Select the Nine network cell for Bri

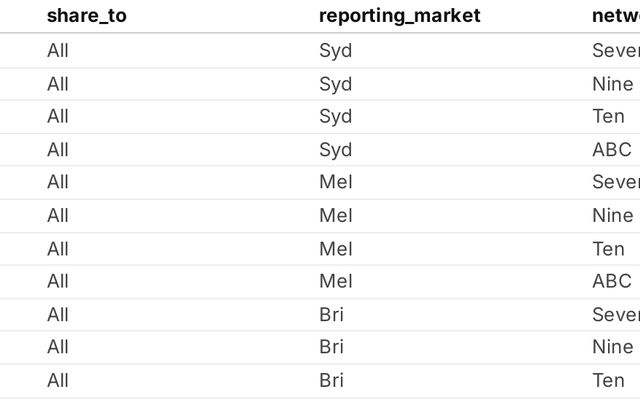coord(612,347)
